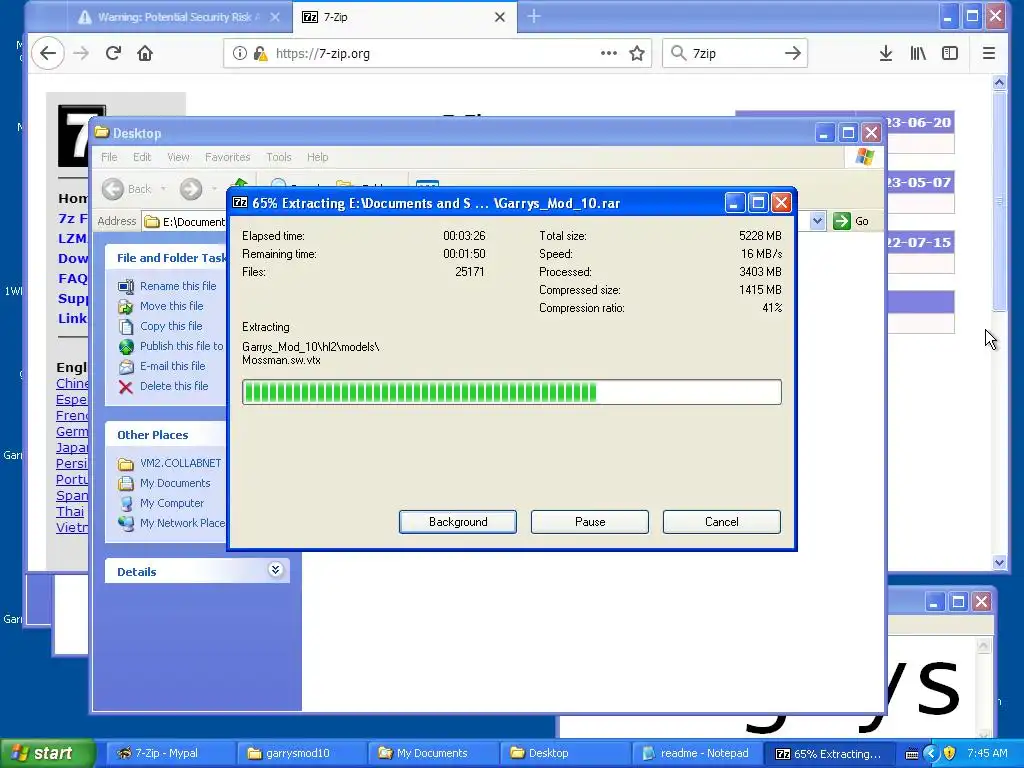The height and width of the screenshot is (768, 1024).
Task: Open View menu in Desktop window
Action: coord(178,157)
